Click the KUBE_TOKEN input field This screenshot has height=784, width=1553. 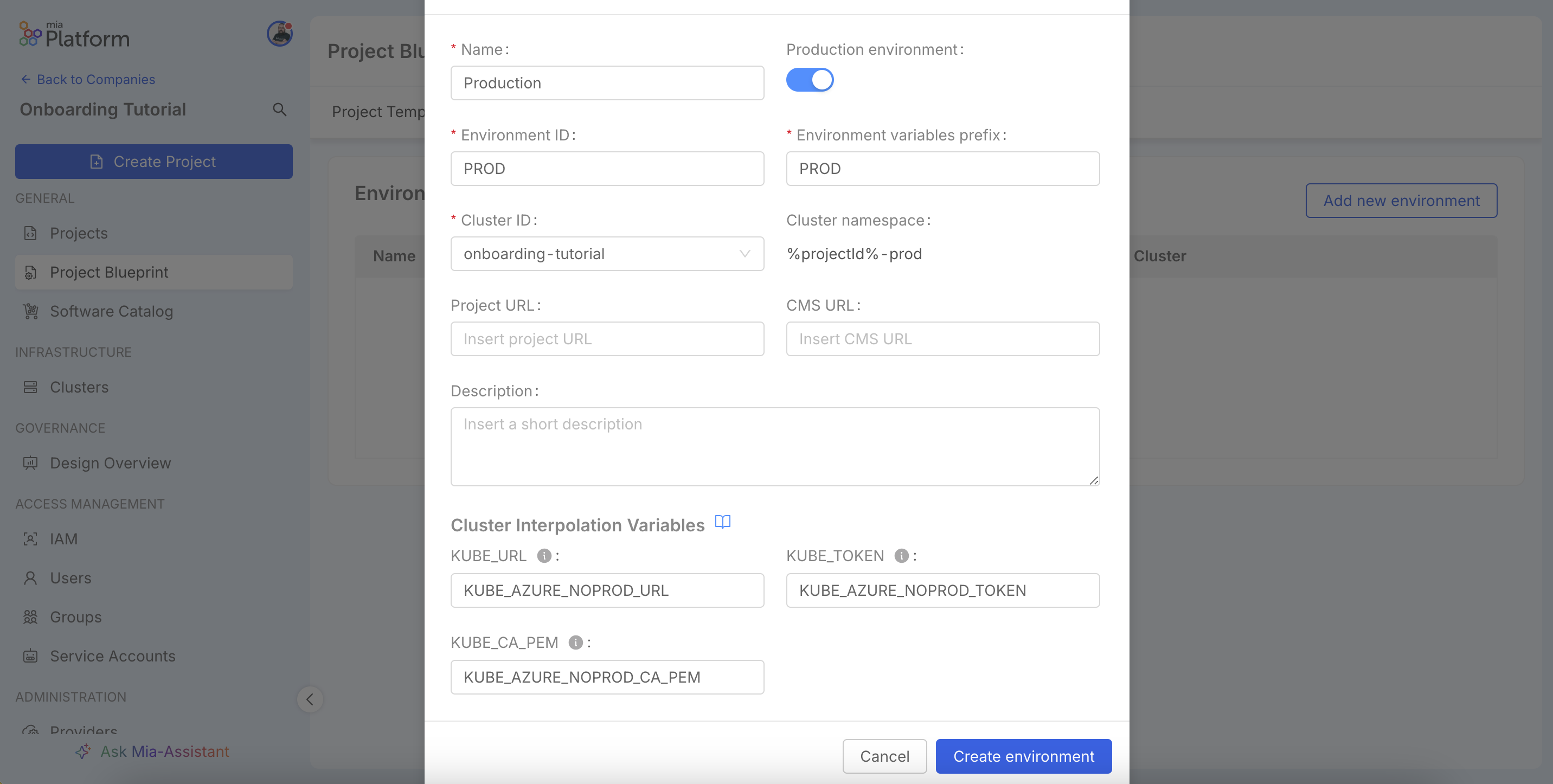point(942,590)
